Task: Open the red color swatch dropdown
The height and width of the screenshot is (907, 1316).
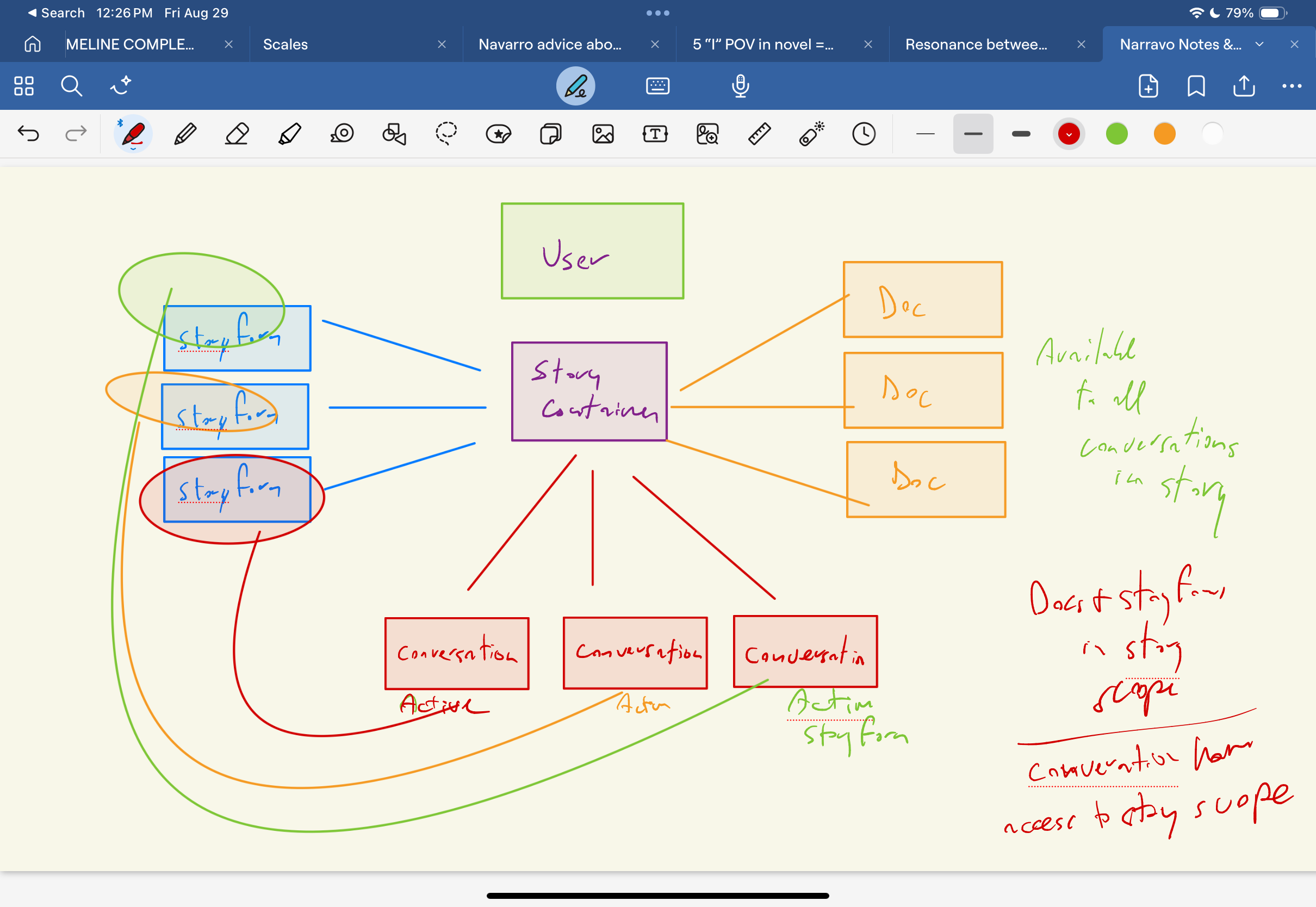Action: coord(1068,134)
